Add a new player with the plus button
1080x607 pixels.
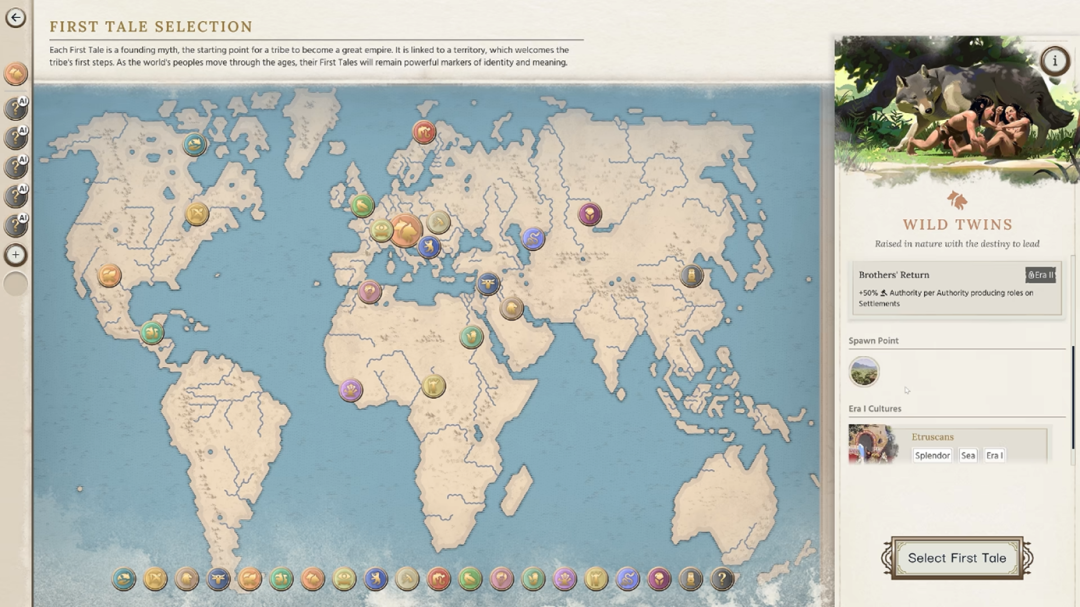16,255
